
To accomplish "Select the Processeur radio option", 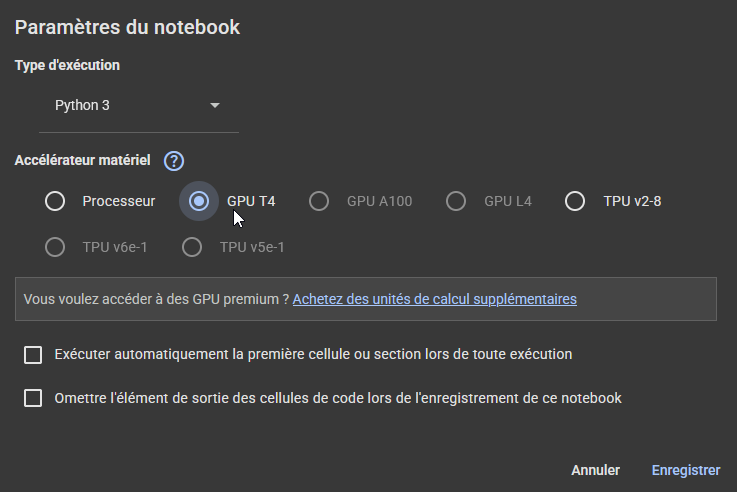I will (55, 201).
